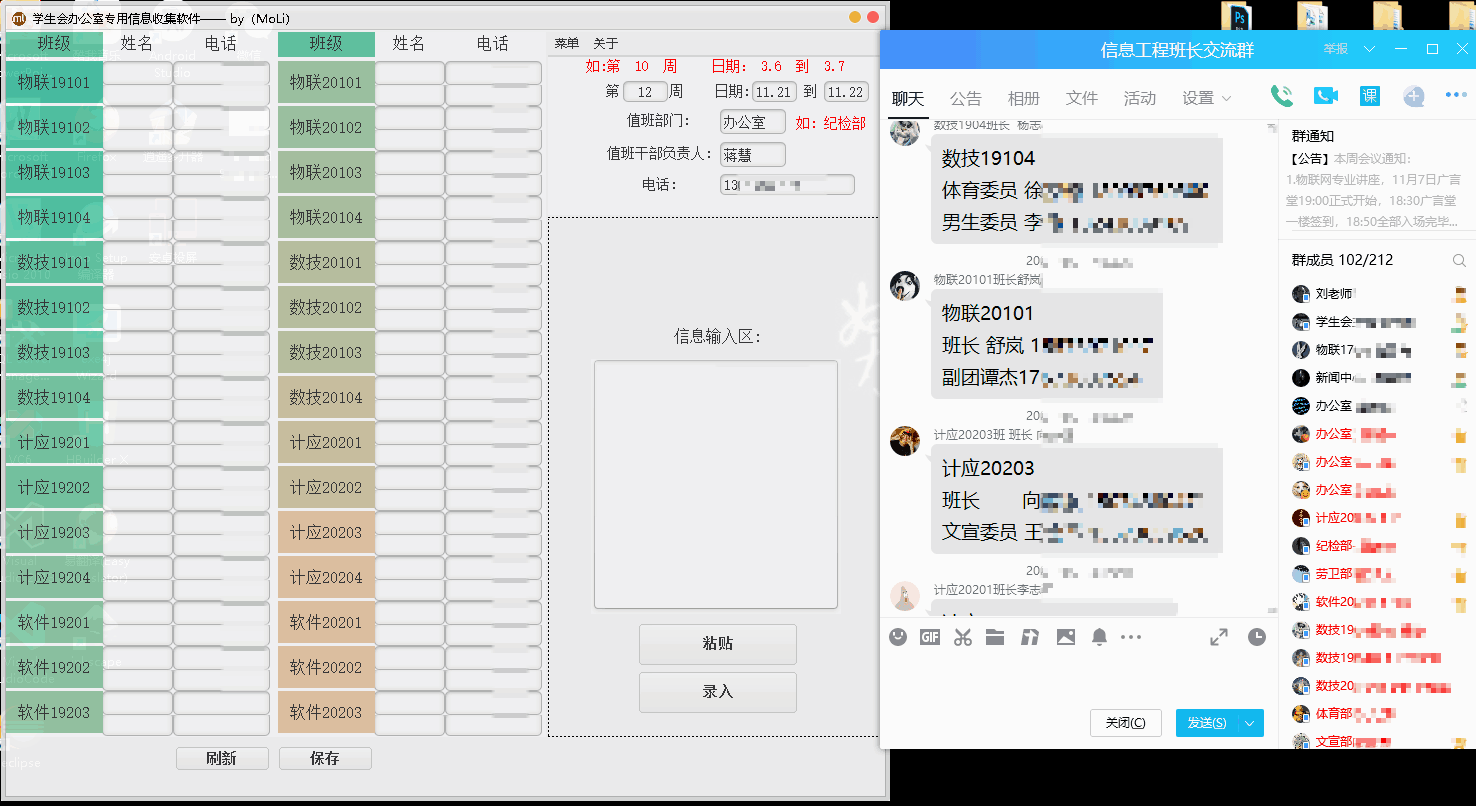Open the more options ellipsis in chat toolbar
Screen dimensions: 1476x806
click(x=1131, y=637)
